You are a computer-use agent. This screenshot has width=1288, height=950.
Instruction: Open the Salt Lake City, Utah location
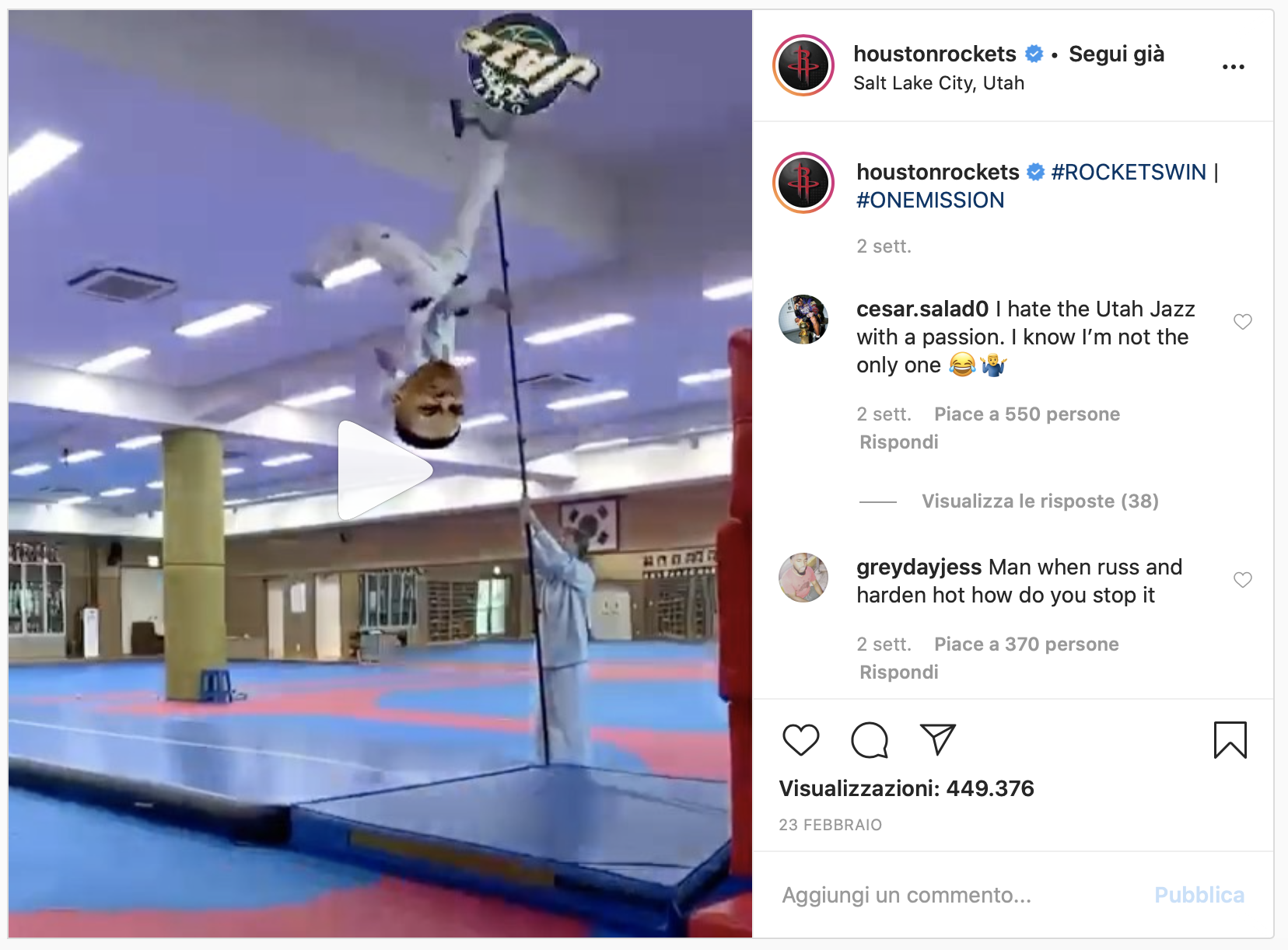(x=939, y=83)
